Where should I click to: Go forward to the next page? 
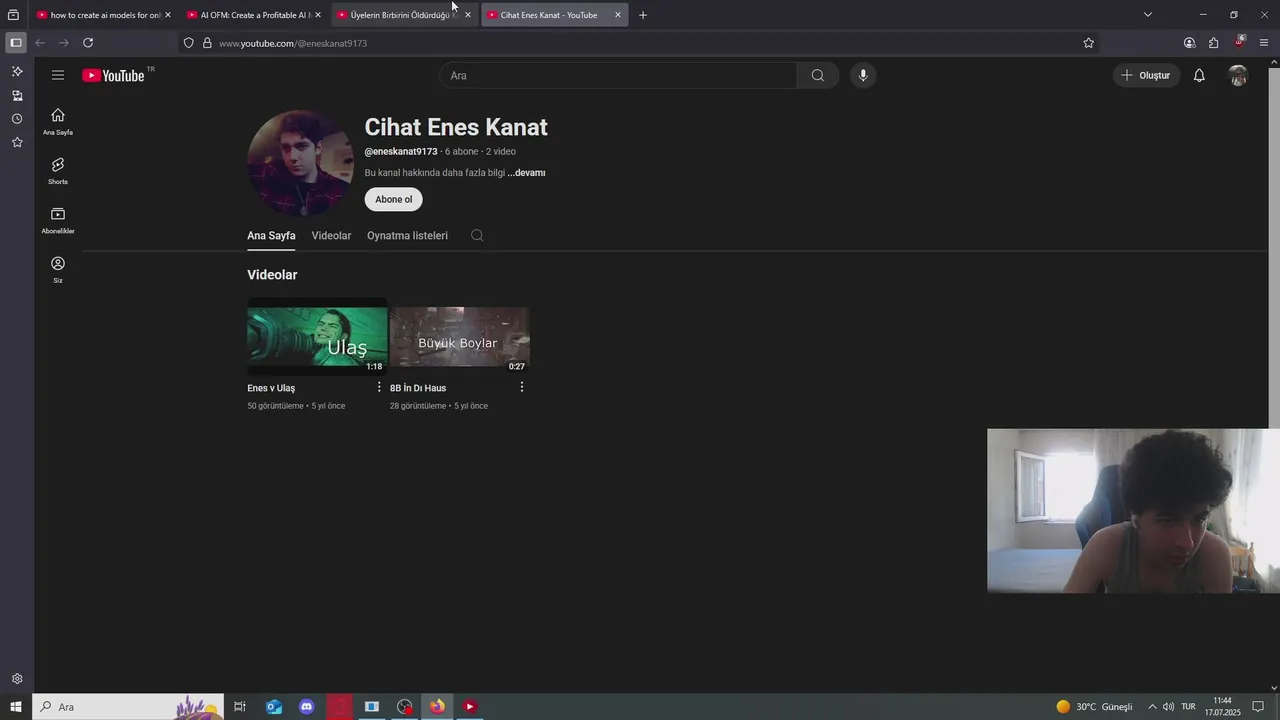[x=64, y=43]
